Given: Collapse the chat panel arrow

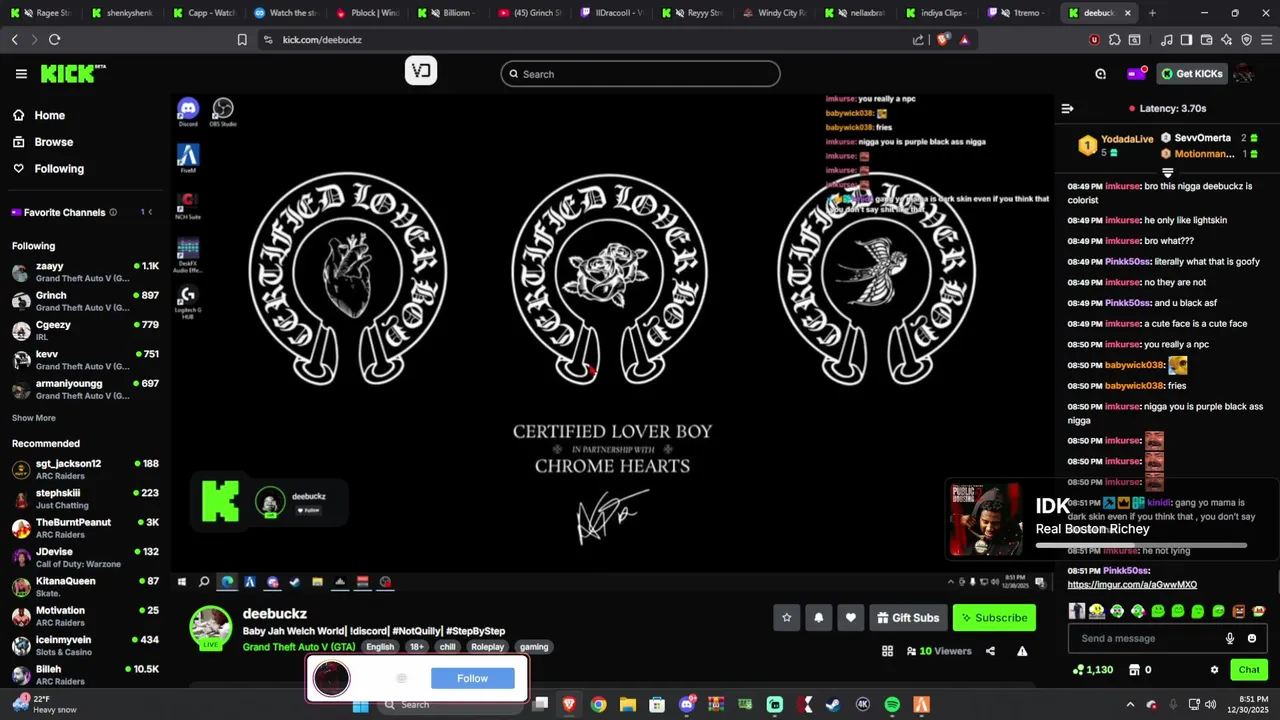Looking at the screenshot, I should pos(1067,108).
